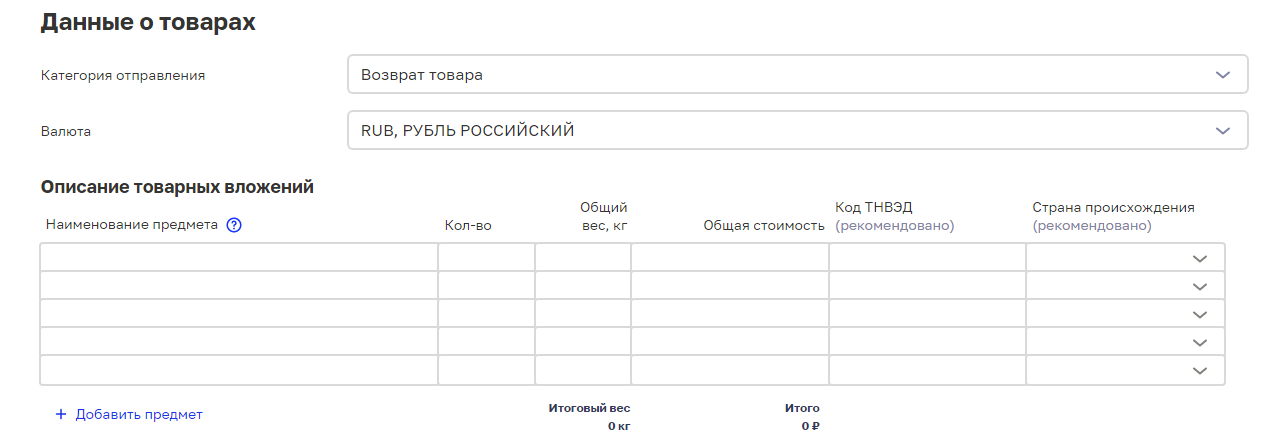
Task: Click the help icon next to Наименование предмета
Action: 235,225
